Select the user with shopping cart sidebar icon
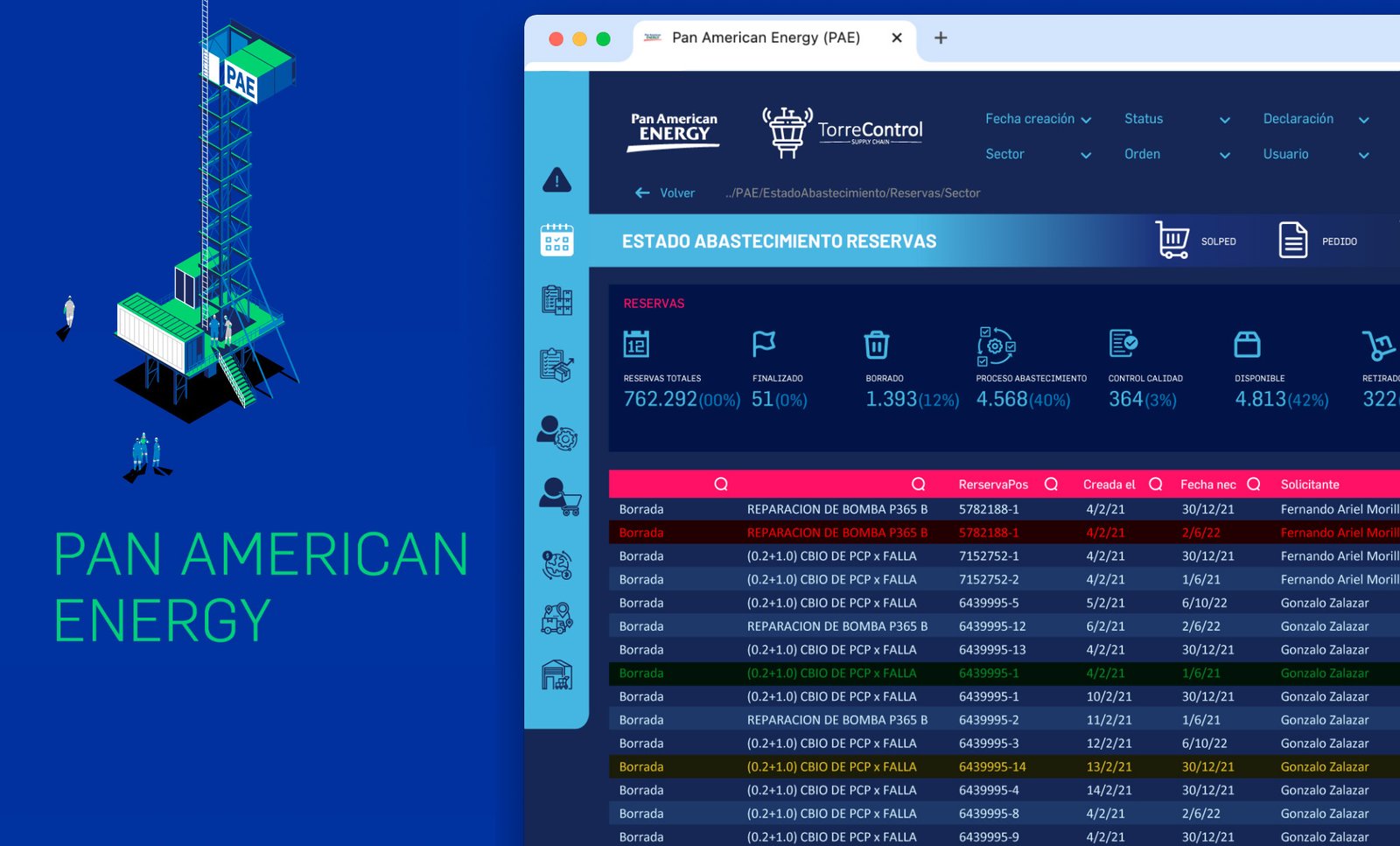 coord(559,496)
